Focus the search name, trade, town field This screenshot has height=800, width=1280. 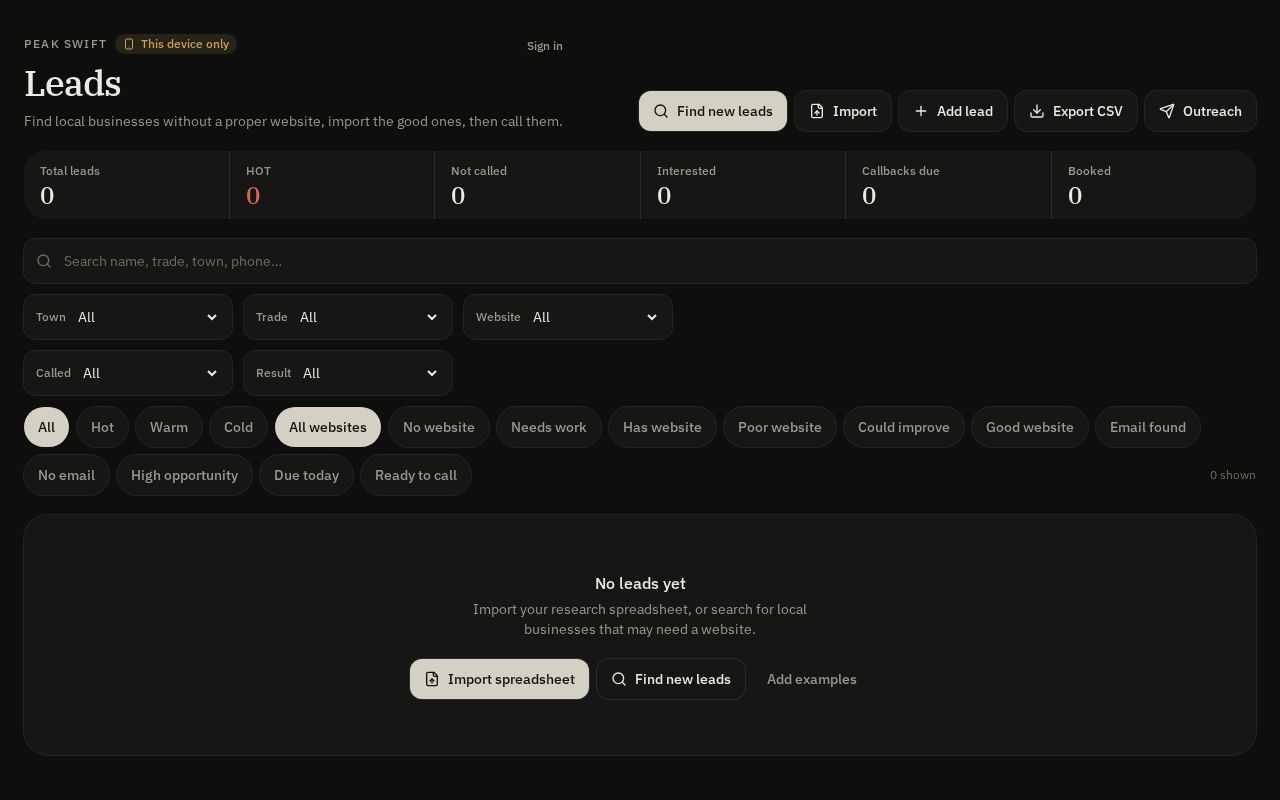pyautogui.click(x=640, y=261)
